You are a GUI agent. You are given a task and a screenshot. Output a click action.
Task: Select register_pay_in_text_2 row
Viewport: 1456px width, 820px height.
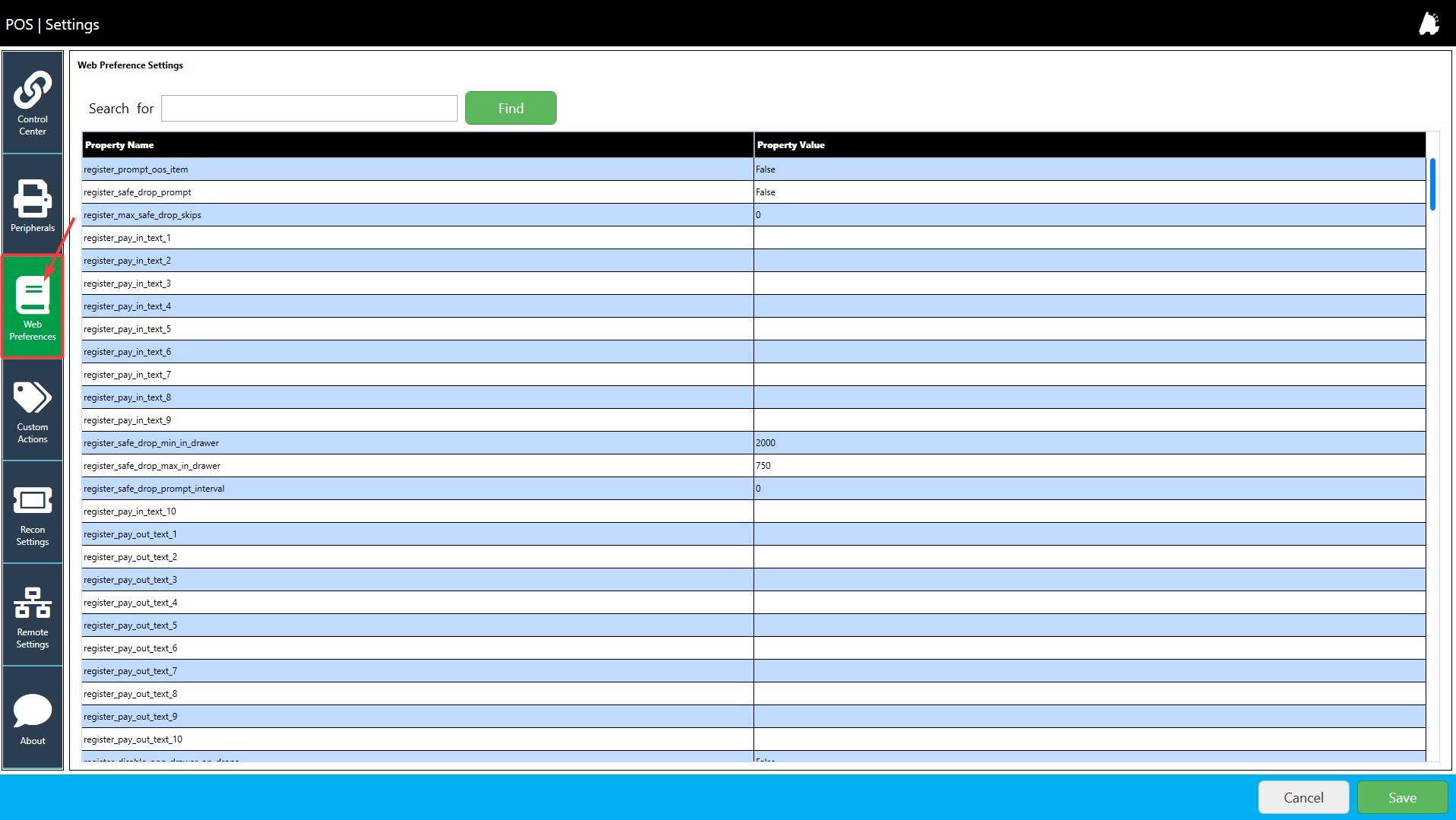point(753,261)
